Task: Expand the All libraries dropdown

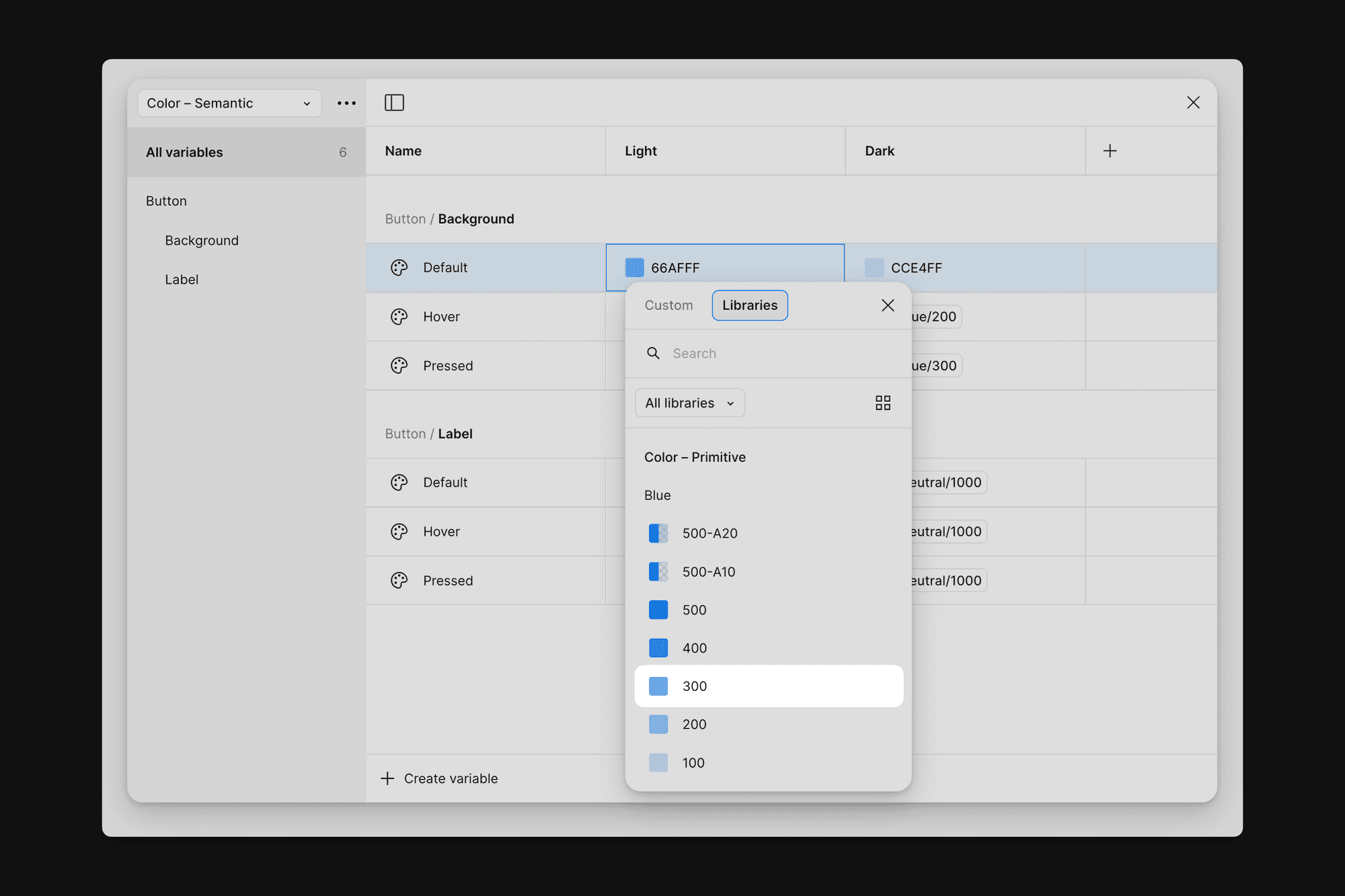Action: [x=689, y=403]
